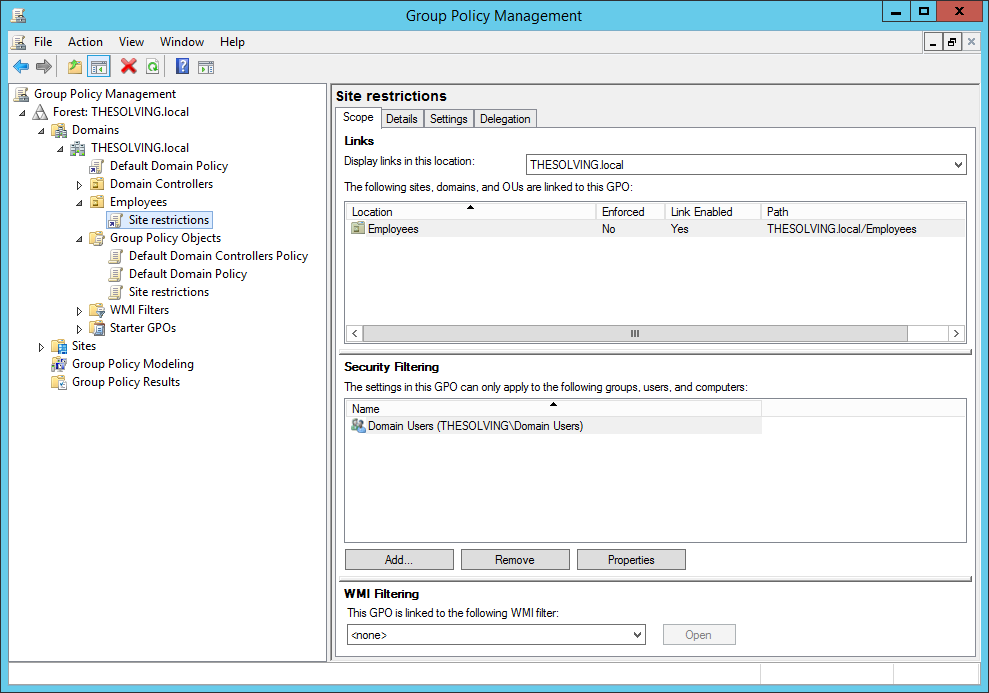Expand the Sites tree node
The image size is (989, 693).
point(41,347)
